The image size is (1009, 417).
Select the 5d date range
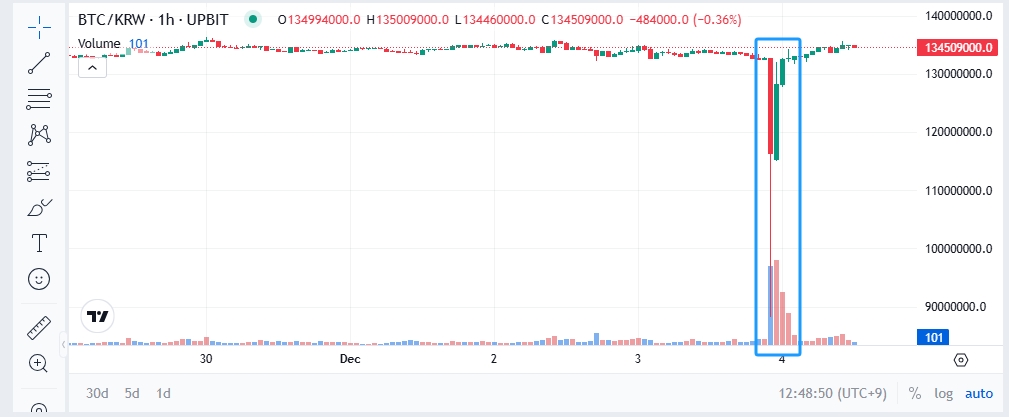pyautogui.click(x=133, y=393)
